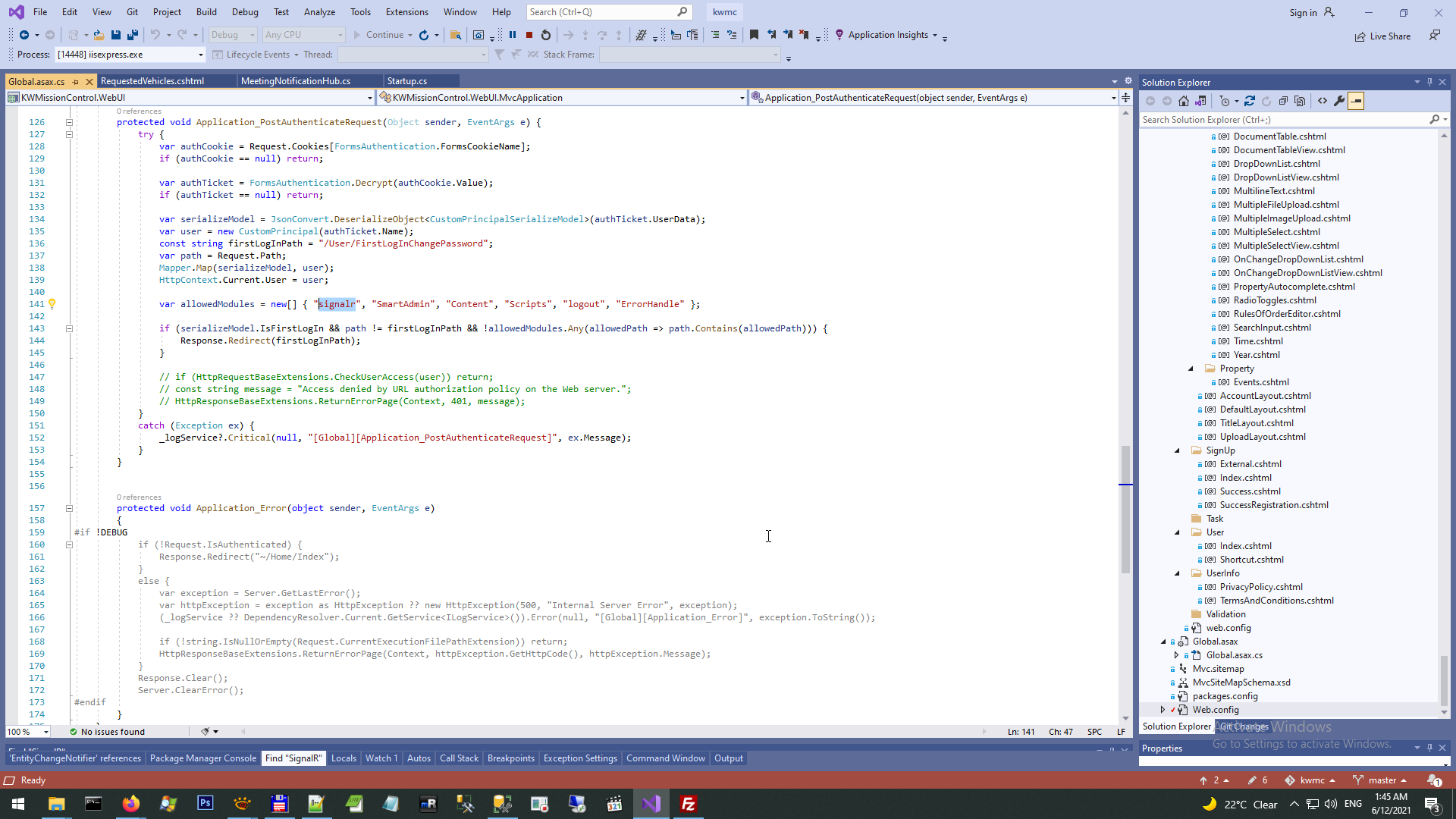Click the Restart debugging icon
Image resolution: width=1456 pixels, height=819 pixels.
coord(546,35)
